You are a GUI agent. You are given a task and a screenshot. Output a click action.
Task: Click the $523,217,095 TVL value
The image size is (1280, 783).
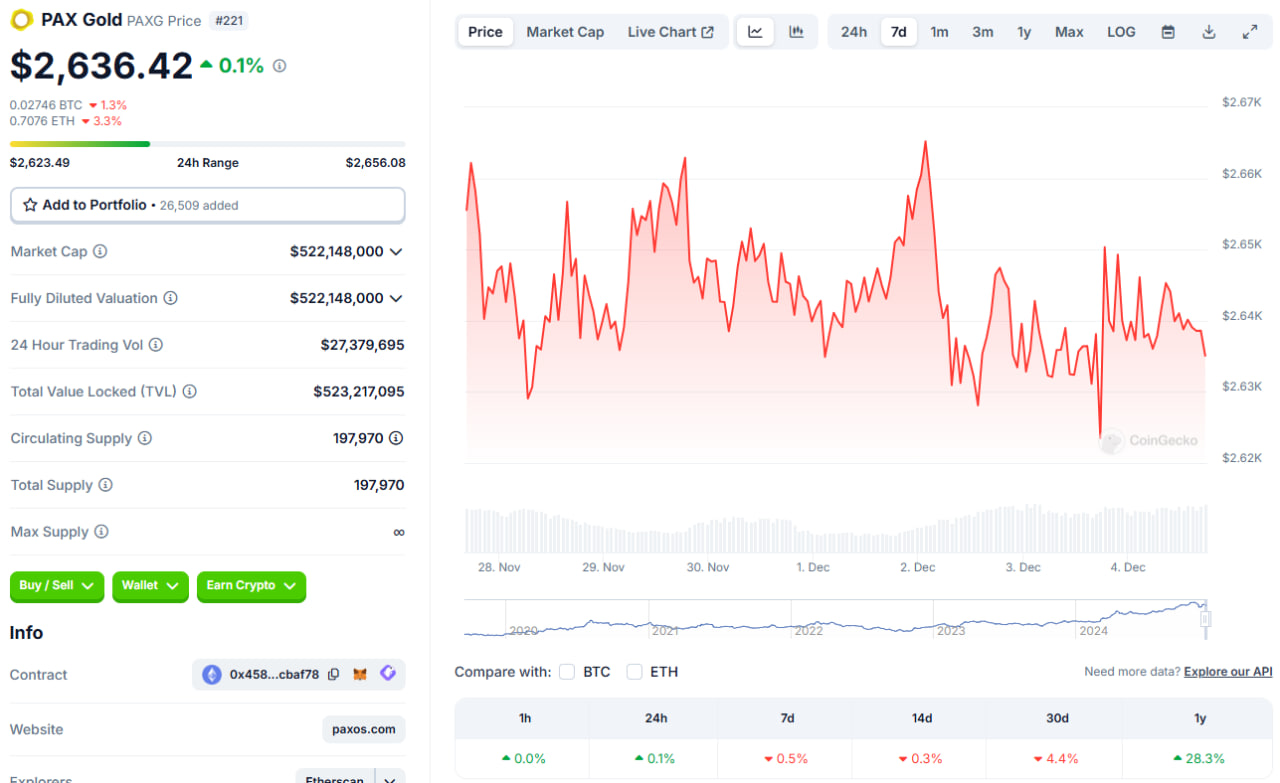point(359,391)
